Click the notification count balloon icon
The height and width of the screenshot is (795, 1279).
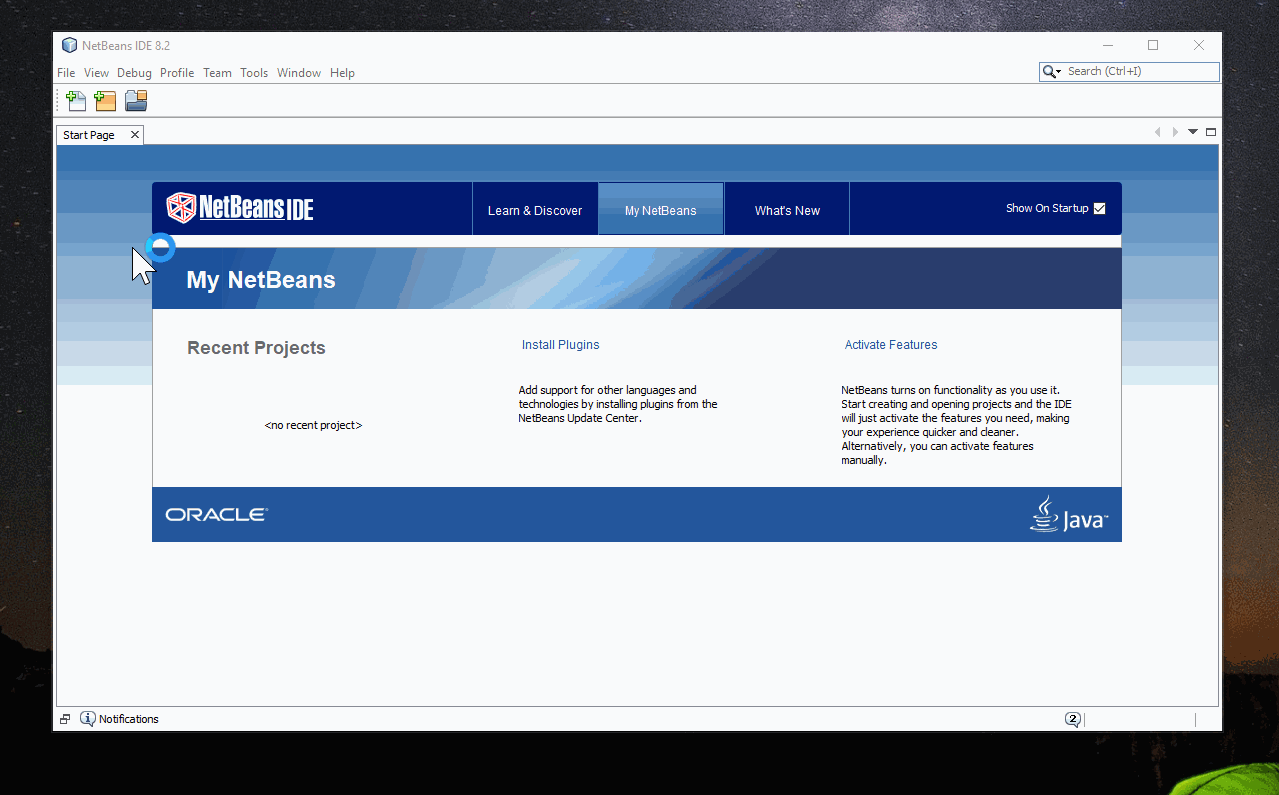point(1073,719)
